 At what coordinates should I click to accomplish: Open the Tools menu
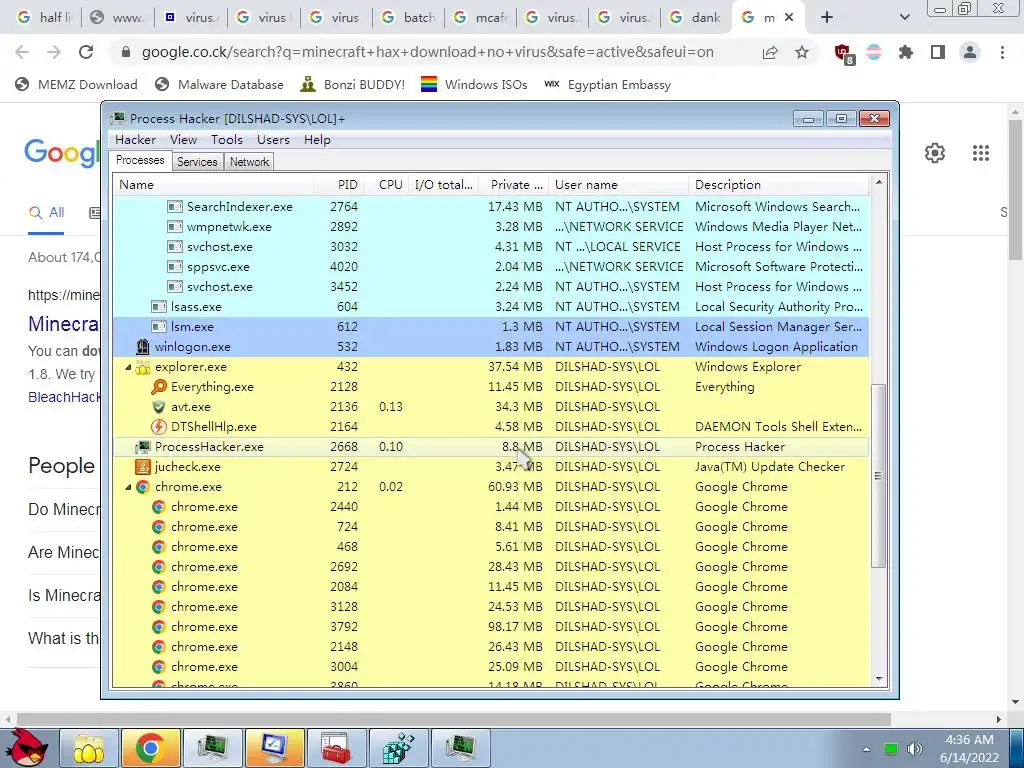[x=227, y=140]
